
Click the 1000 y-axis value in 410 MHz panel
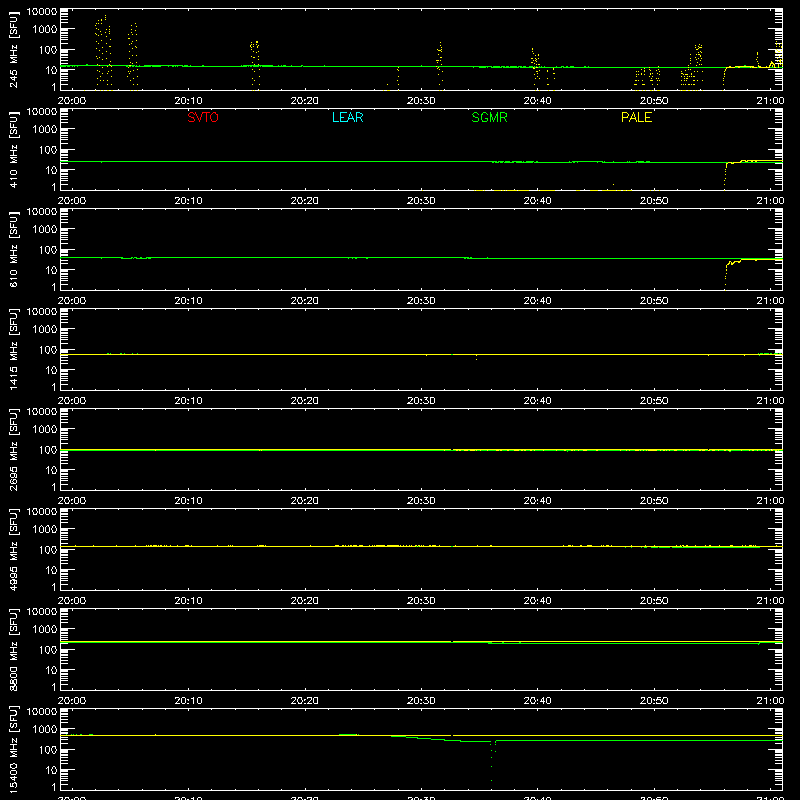45,130
